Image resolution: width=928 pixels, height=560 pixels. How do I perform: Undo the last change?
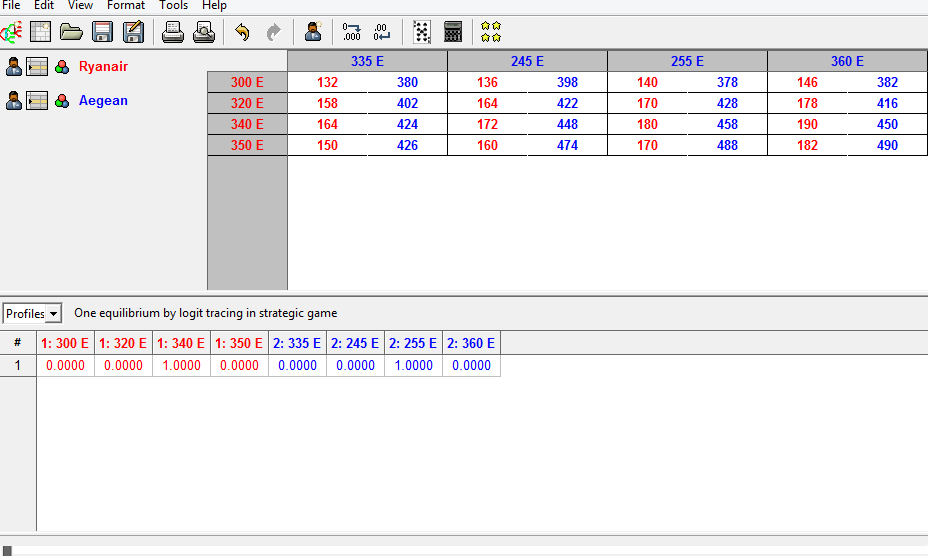point(243,32)
